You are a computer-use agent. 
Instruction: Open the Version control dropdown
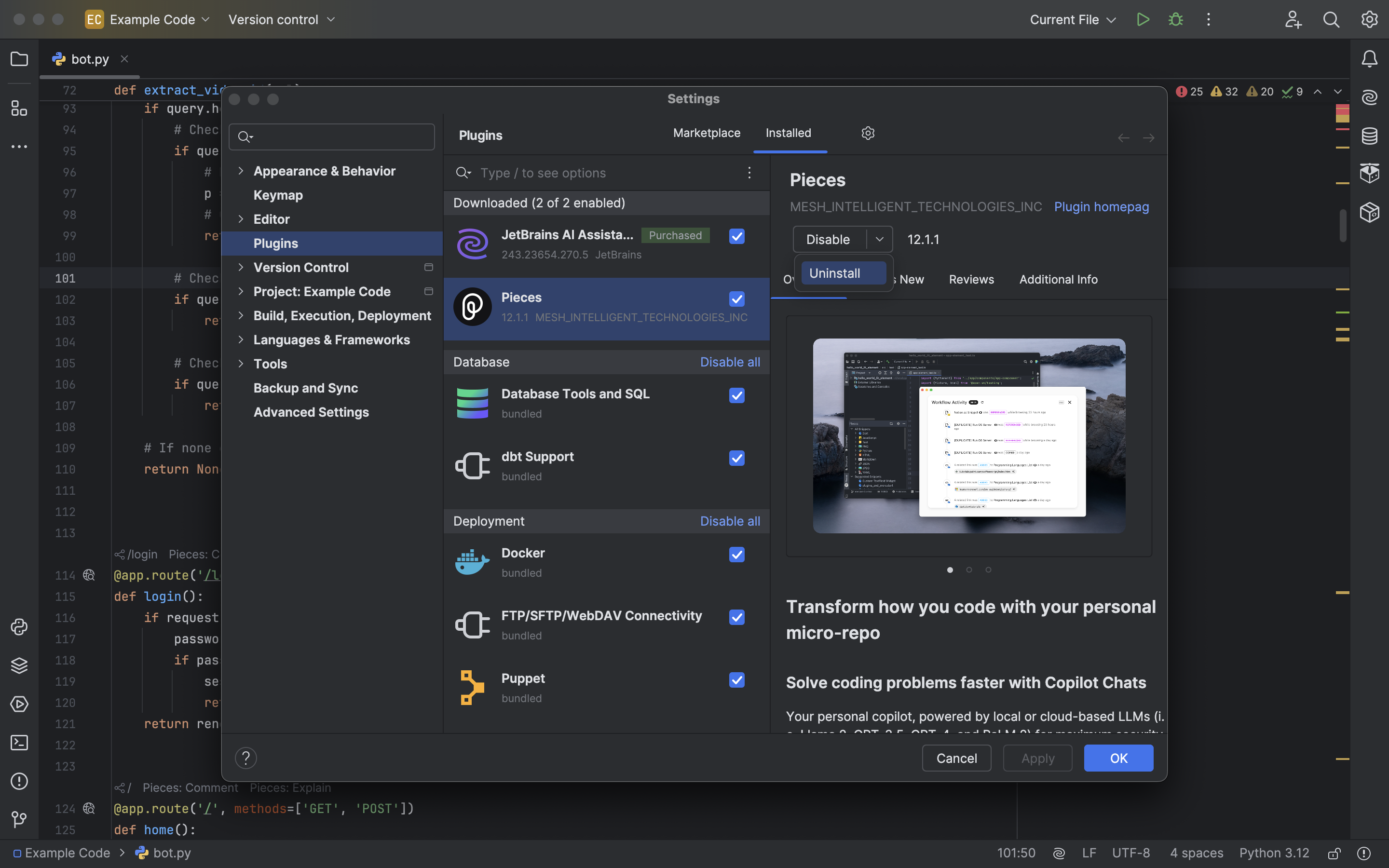click(281, 19)
